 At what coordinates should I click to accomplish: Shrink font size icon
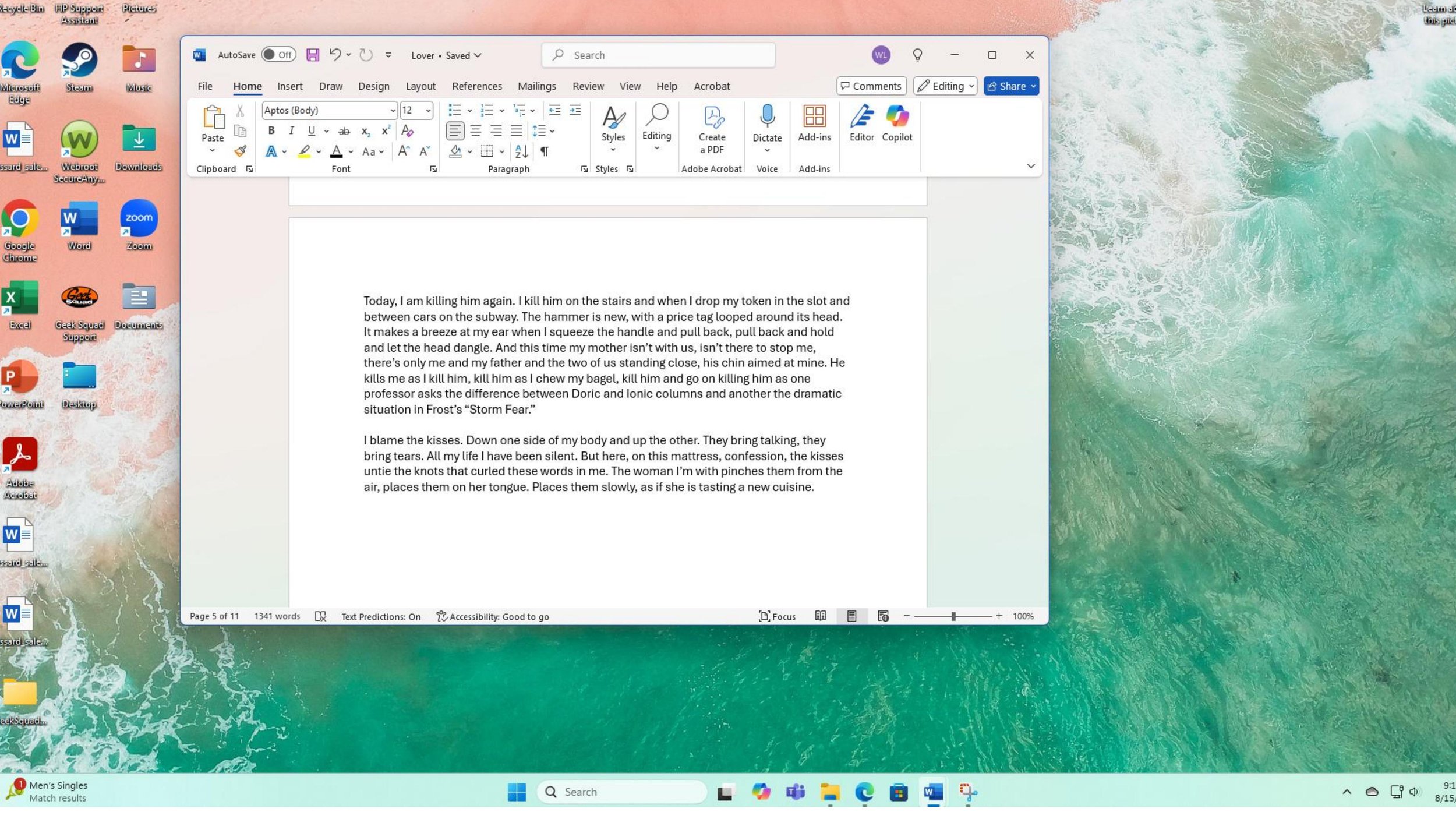[x=425, y=151]
